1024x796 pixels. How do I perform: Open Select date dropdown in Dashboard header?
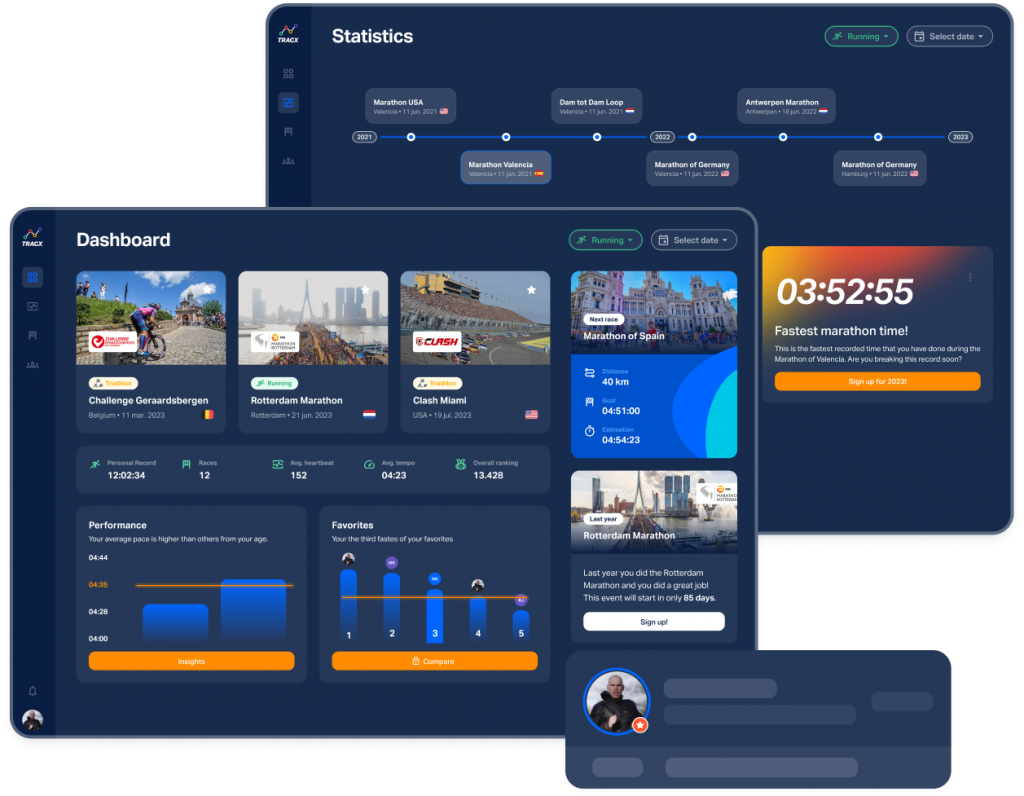tap(694, 240)
